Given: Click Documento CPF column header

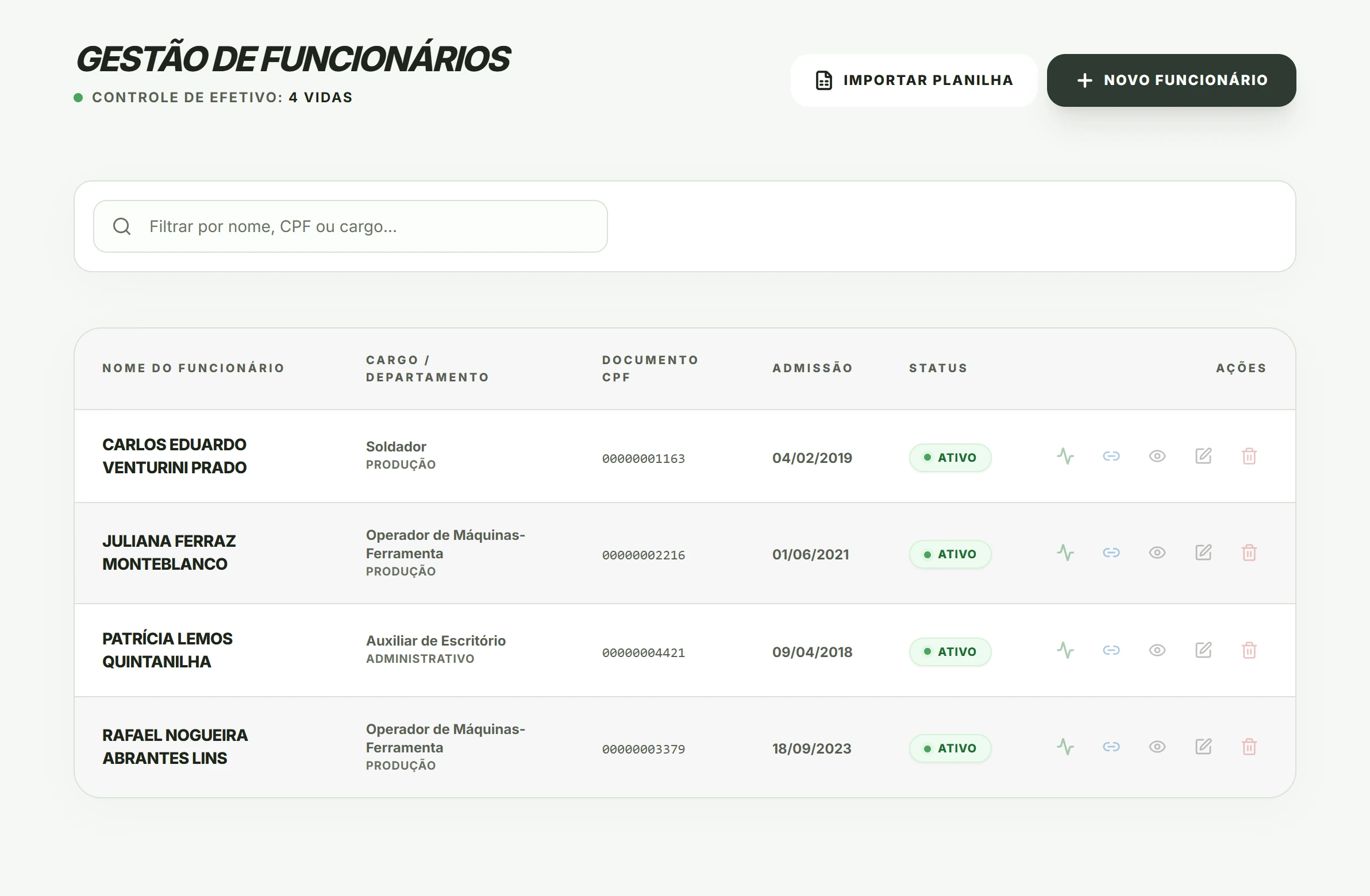Looking at the screenshot, I should pos(650,369).
